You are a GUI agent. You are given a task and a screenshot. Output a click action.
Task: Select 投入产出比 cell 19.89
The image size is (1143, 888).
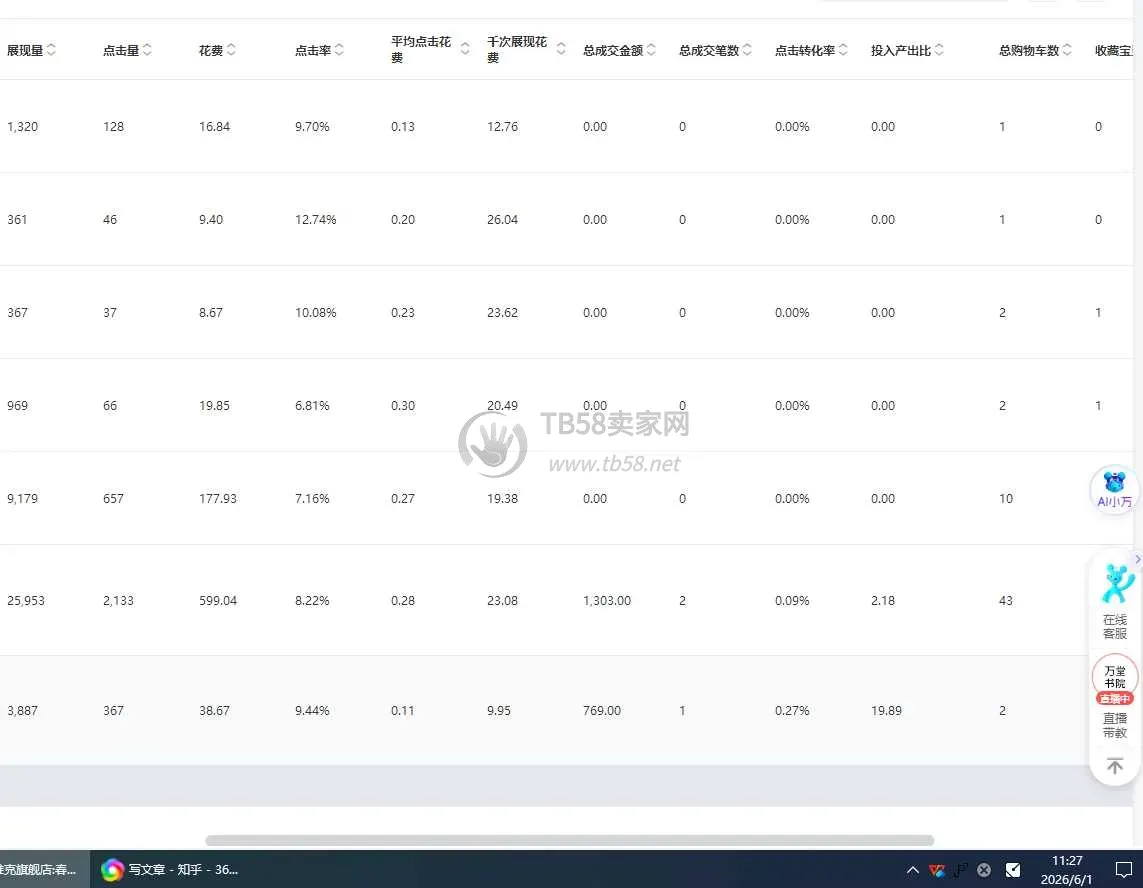point(886,710)
